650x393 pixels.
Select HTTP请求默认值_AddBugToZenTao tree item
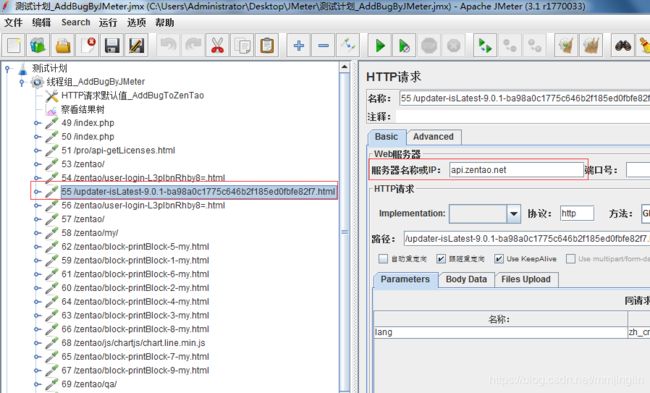point(133,96)
